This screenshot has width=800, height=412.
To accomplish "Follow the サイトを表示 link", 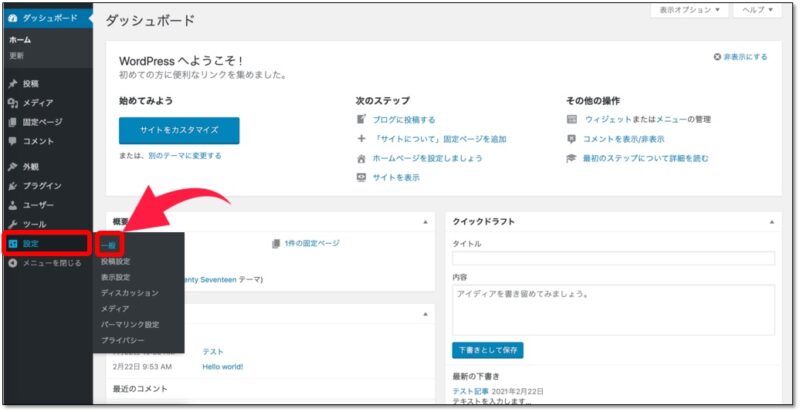I will click(x=396, y=177).
